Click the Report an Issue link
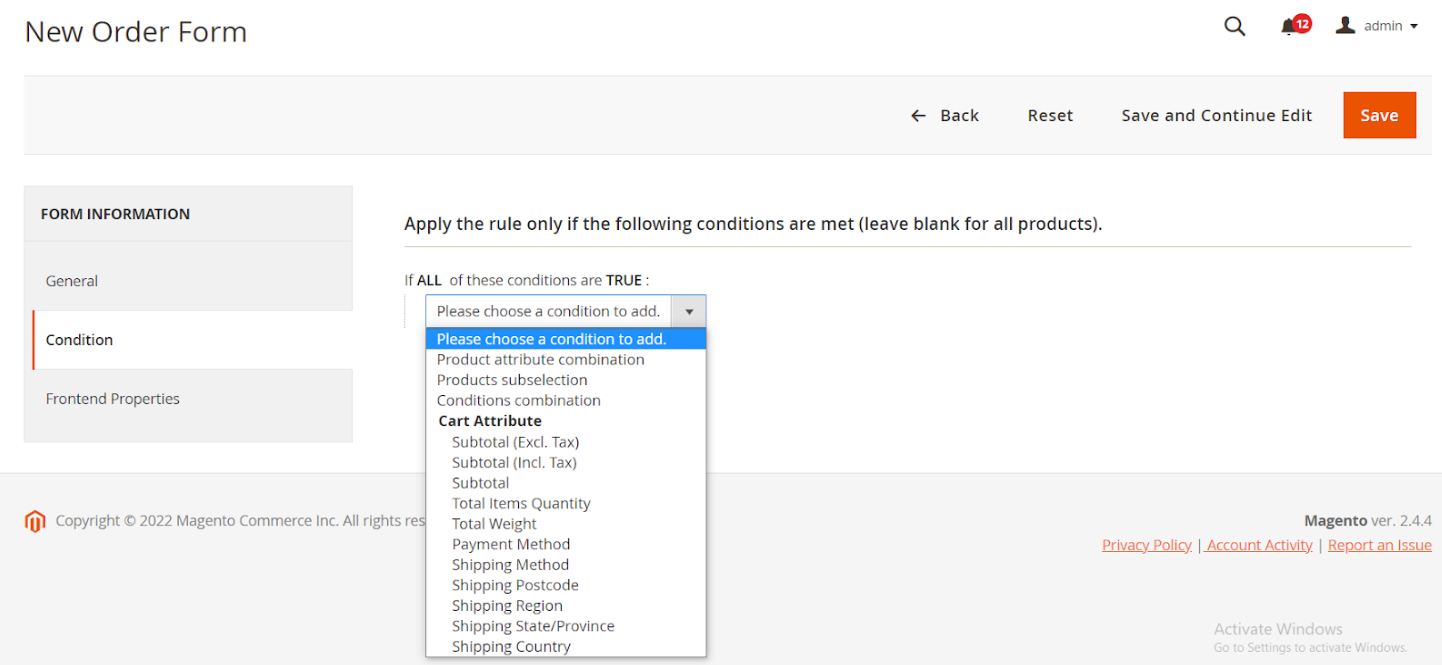1442x665 pixels. [1379, 545]
